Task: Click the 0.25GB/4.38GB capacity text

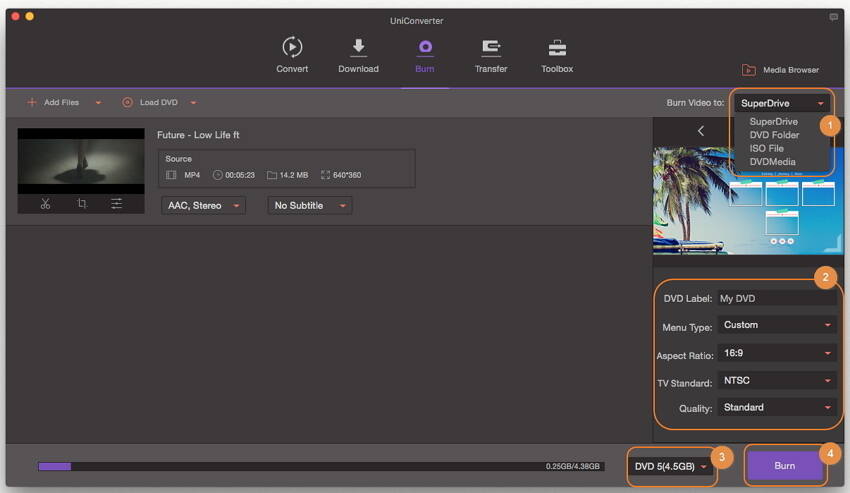Action: click(572, 466)
